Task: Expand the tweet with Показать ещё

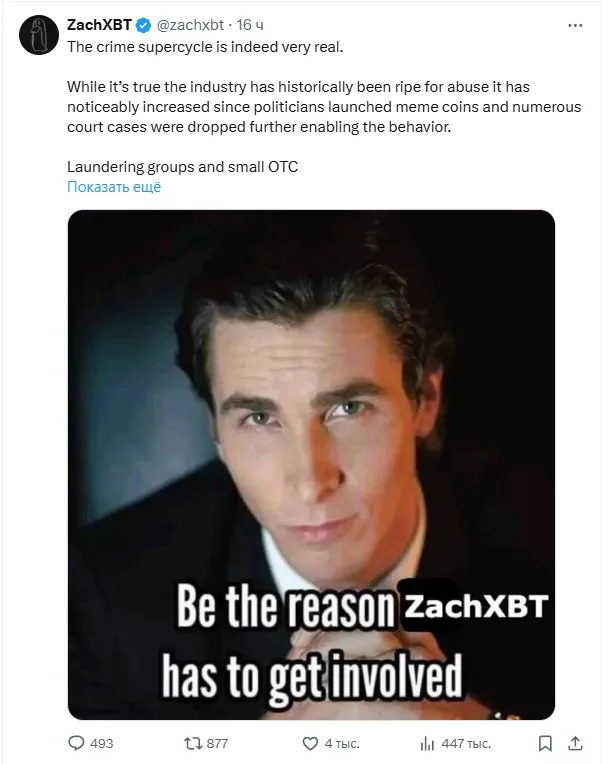Action: 114,187
